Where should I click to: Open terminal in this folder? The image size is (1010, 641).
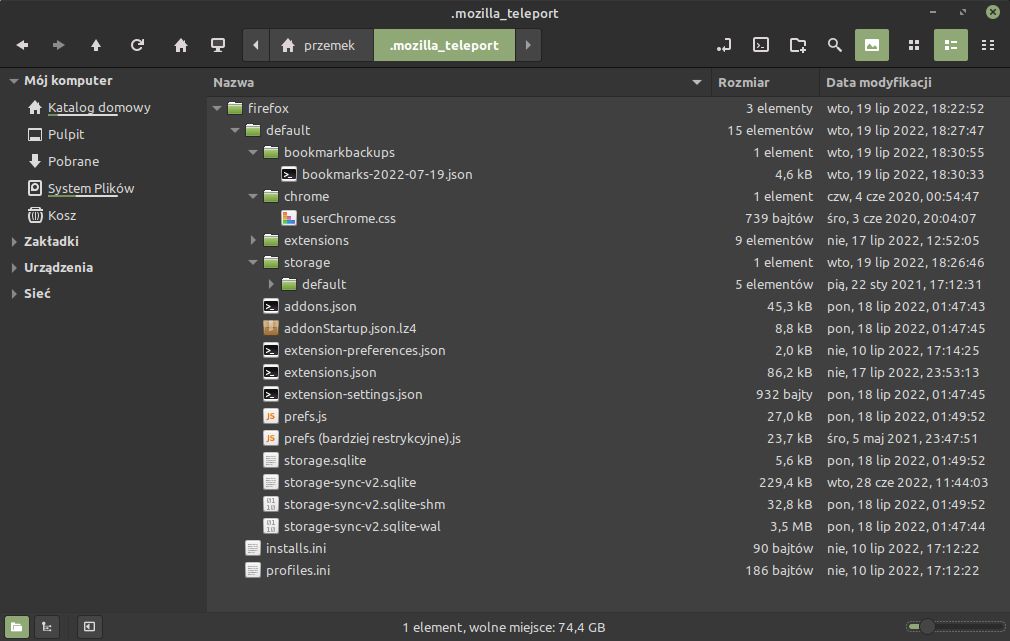(761, 45)
